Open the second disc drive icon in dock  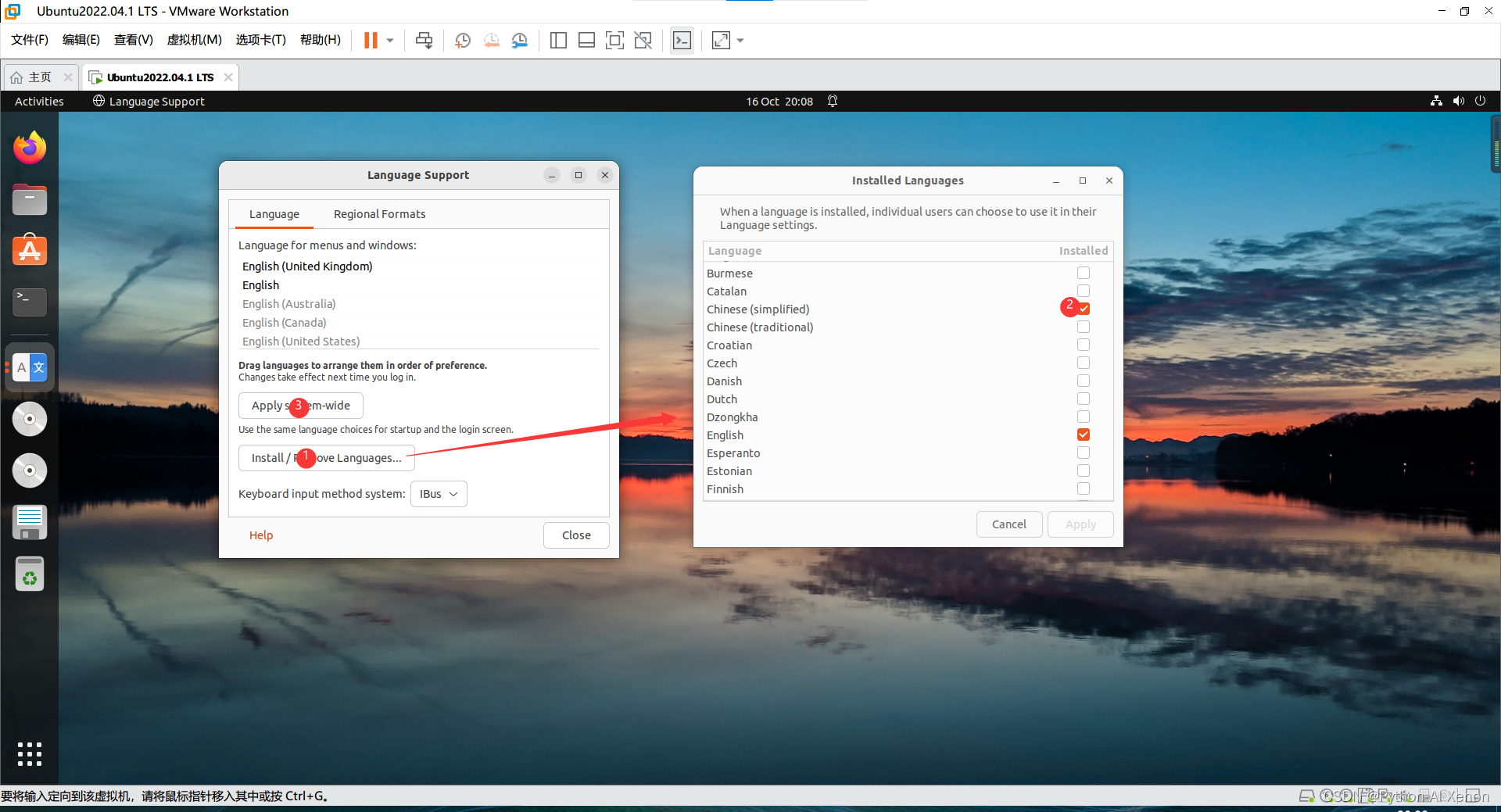tap(30, 470)
